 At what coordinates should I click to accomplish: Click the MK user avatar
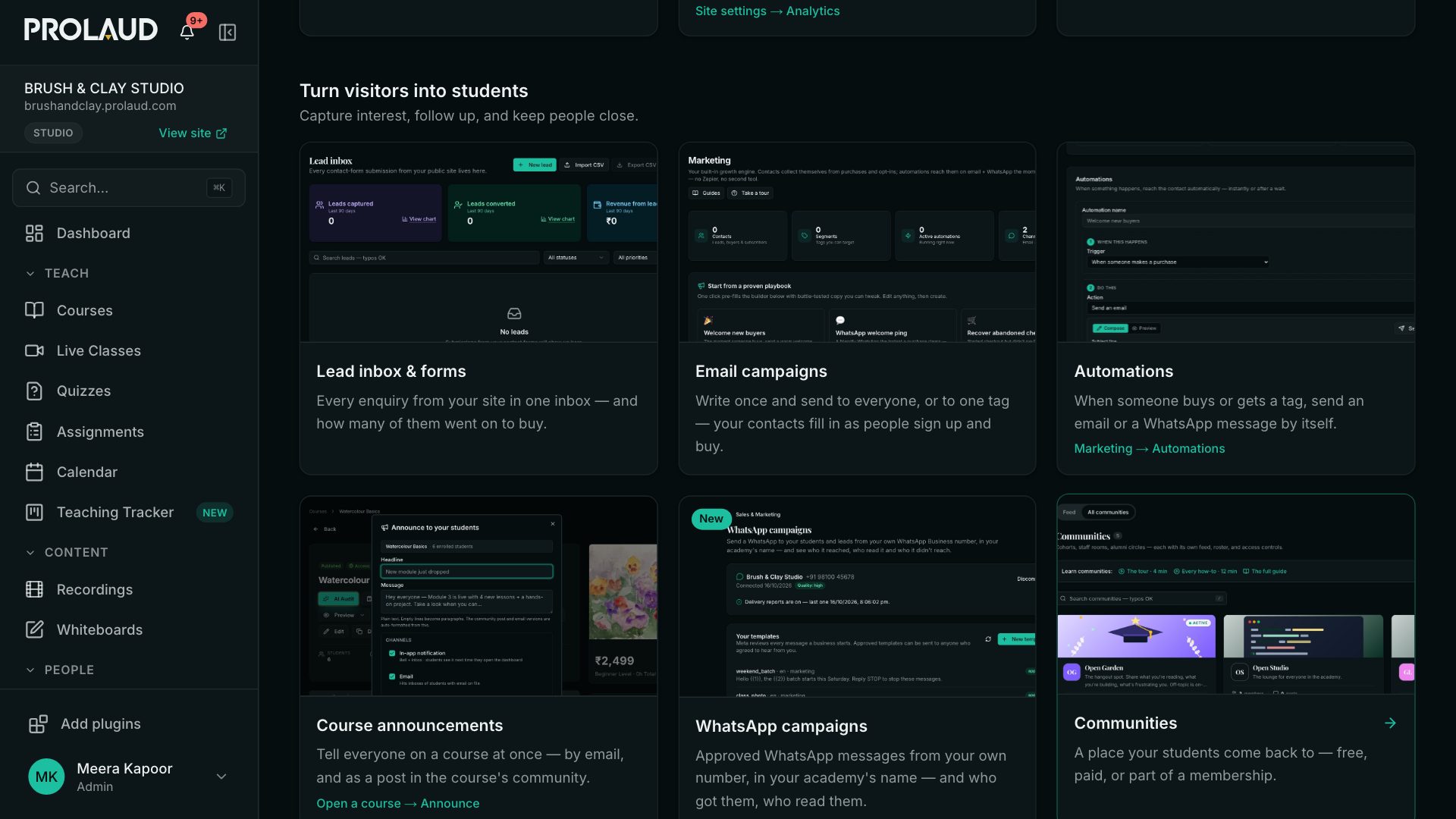(46, 777)
